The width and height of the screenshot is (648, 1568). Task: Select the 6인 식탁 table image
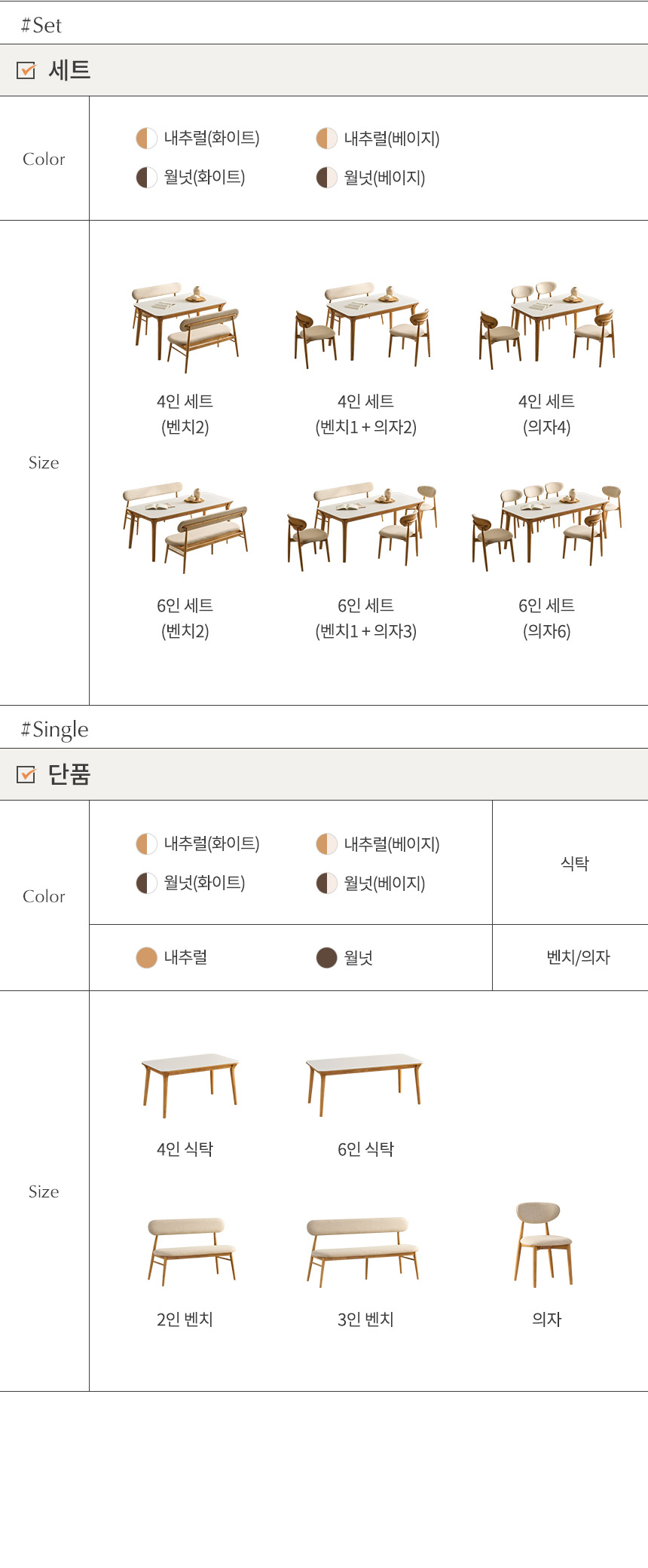[365, 1084]
